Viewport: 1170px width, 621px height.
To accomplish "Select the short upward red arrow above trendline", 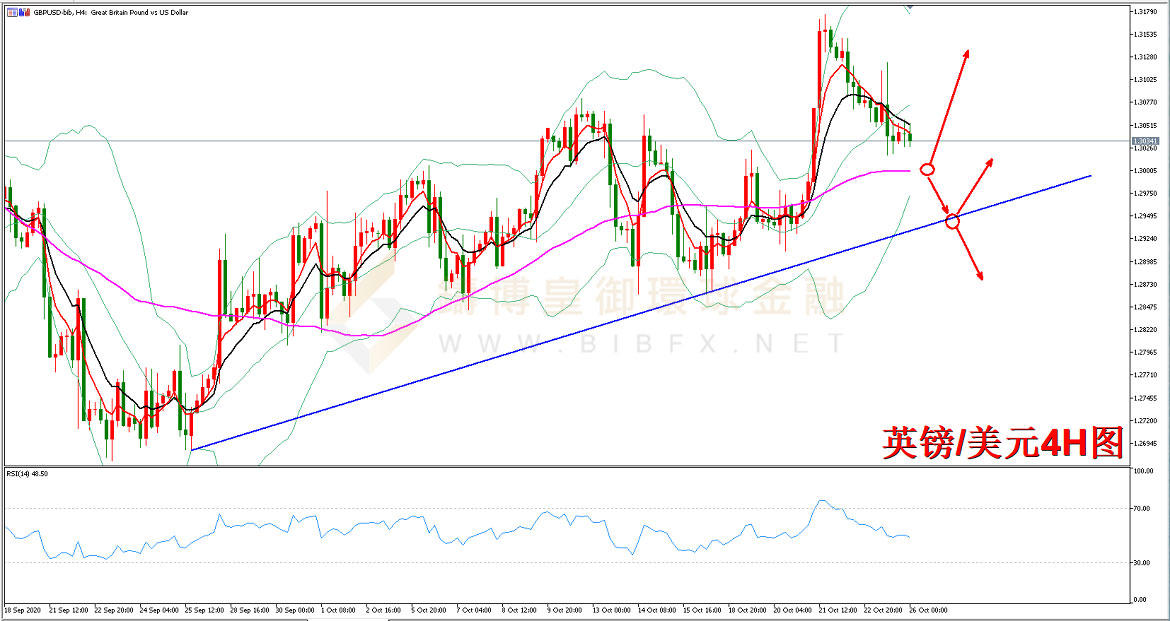I will point(974,187).
